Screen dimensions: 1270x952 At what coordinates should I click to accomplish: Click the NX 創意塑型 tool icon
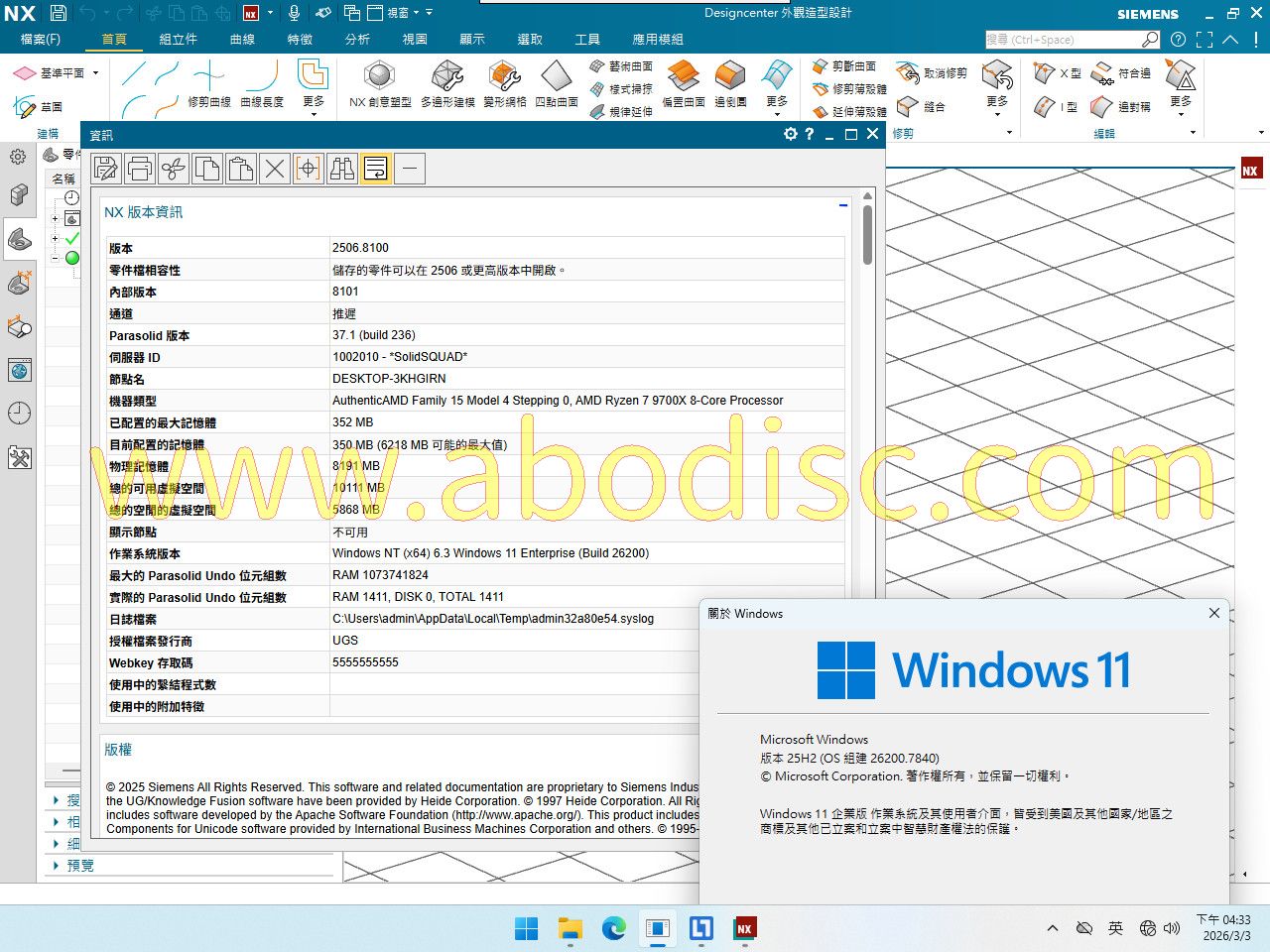(380, 77)
